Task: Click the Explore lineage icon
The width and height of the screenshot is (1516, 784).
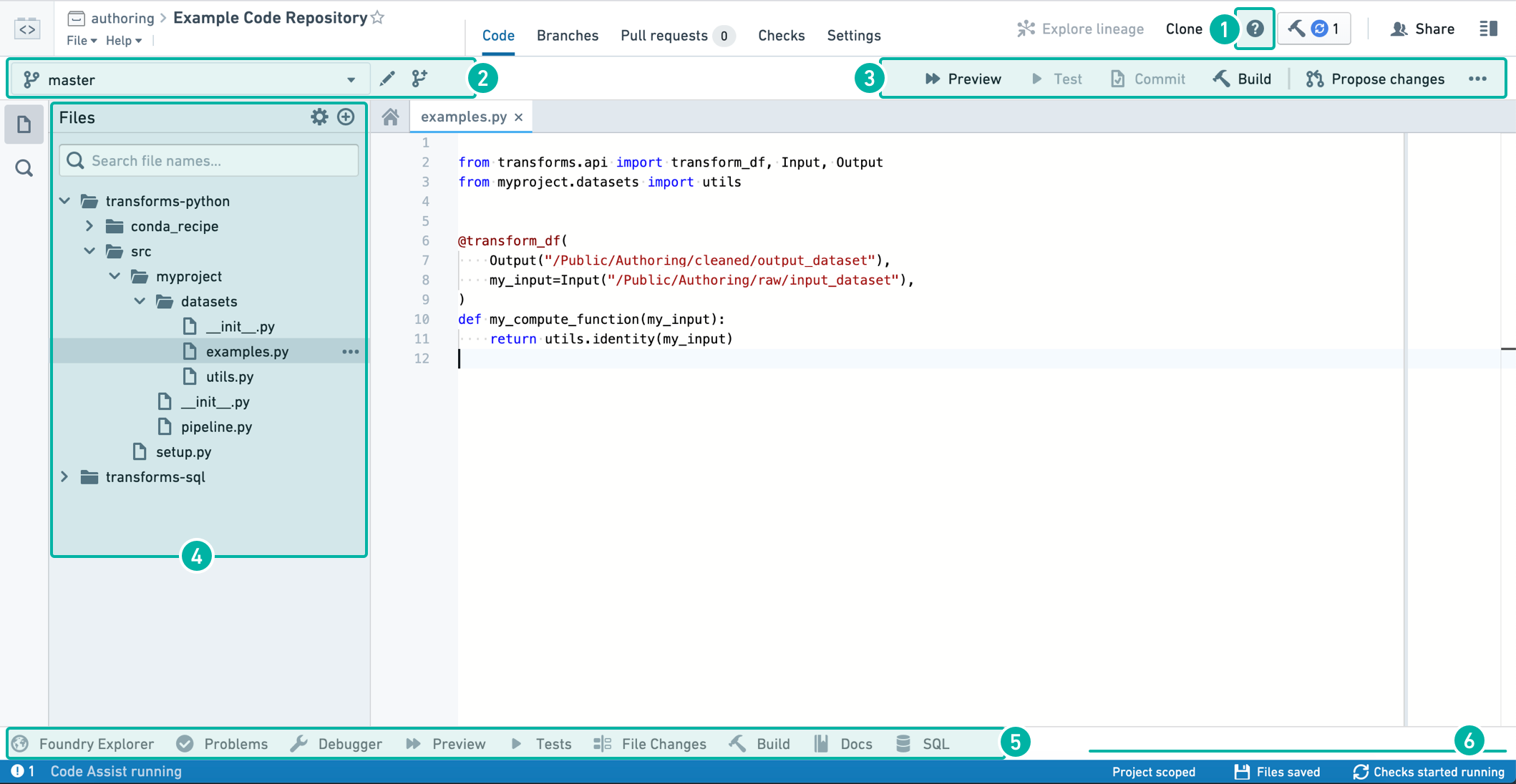Action: (x=1024, y=28)
